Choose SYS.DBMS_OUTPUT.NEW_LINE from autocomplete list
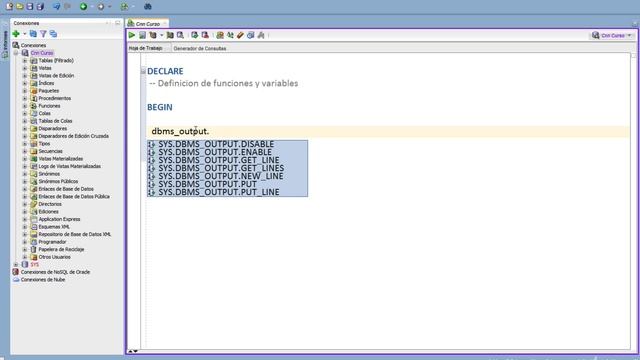Viewport: 640px width, 360px height. (227, 176)
